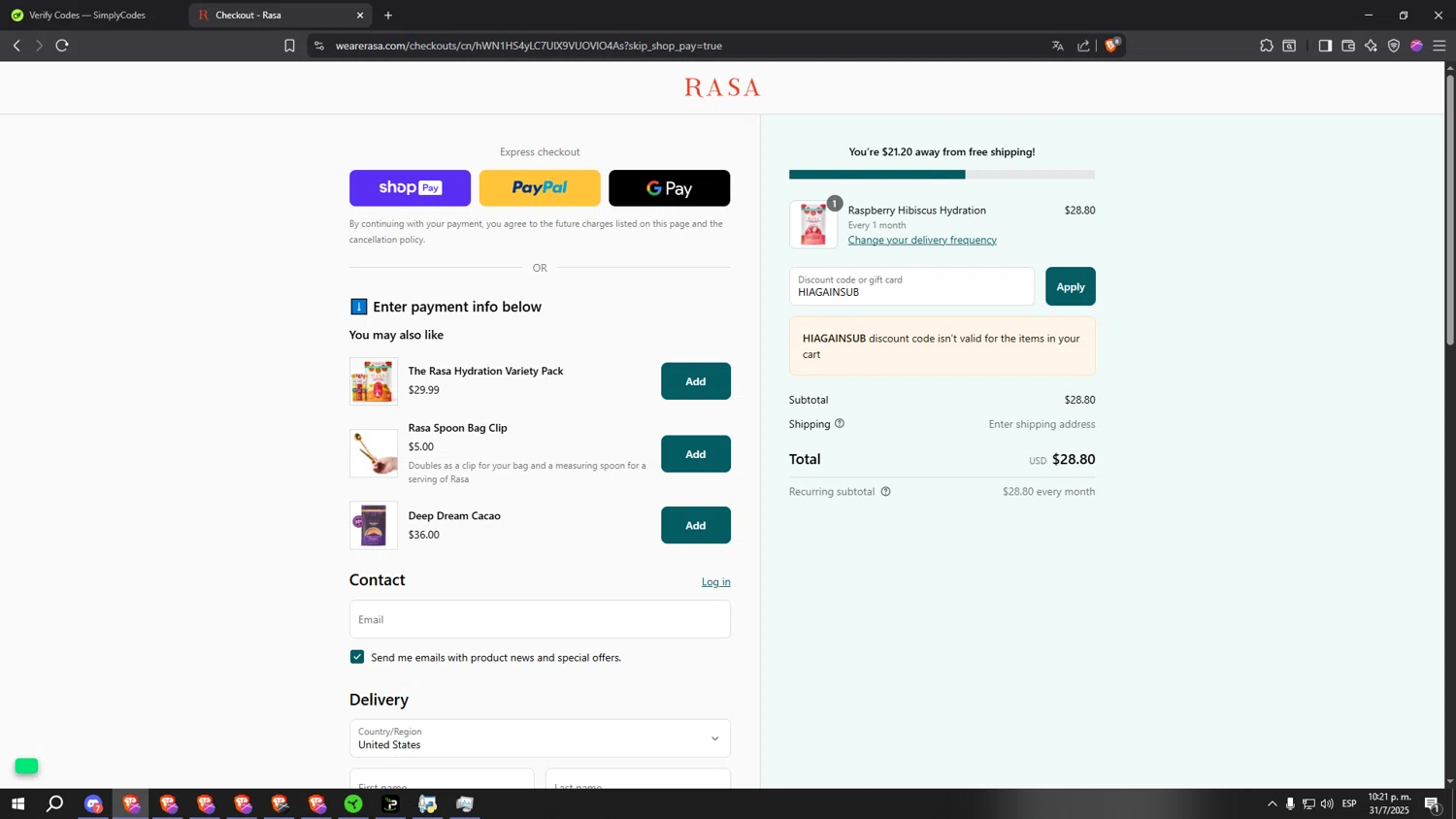The height and width of the screenshot is (819, 1456).
Task: Expand the Country/Region dropdown
Action: [x=540, y=738]
